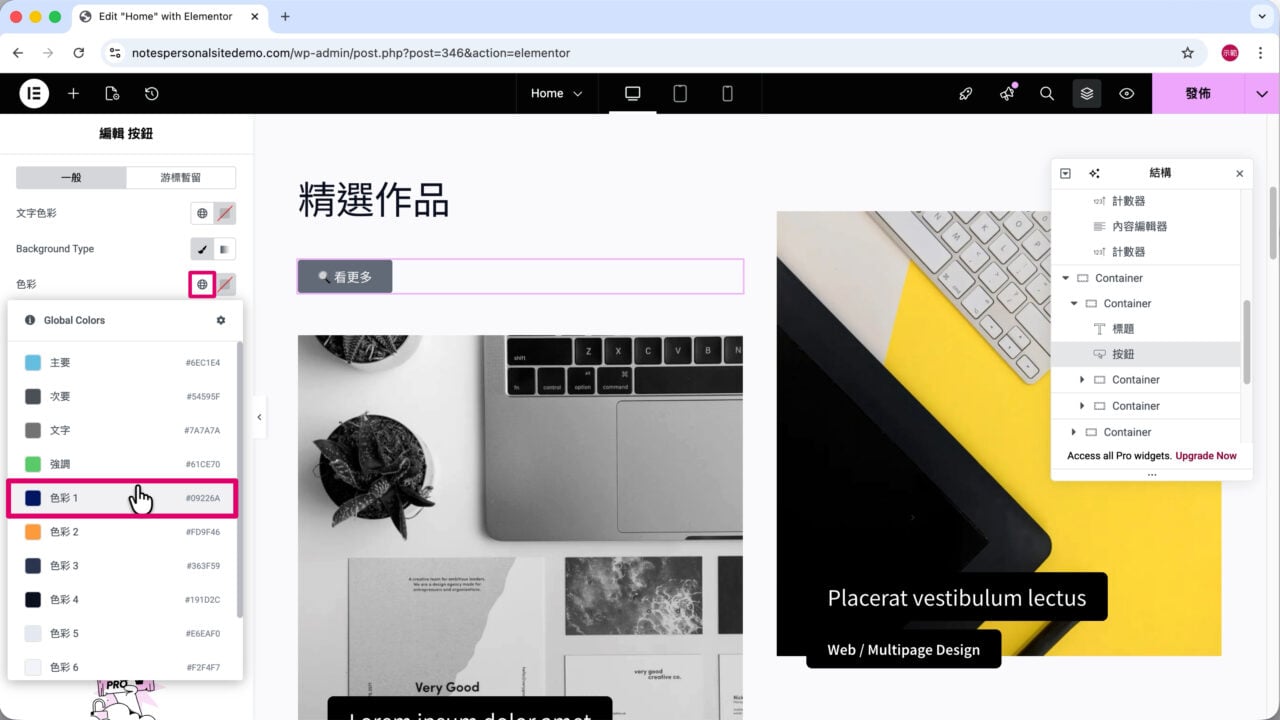Open revision history icon
Image resolution: width=1280 pixels, height=720 pixels.
pyautogui.click(x=151, y=93)
